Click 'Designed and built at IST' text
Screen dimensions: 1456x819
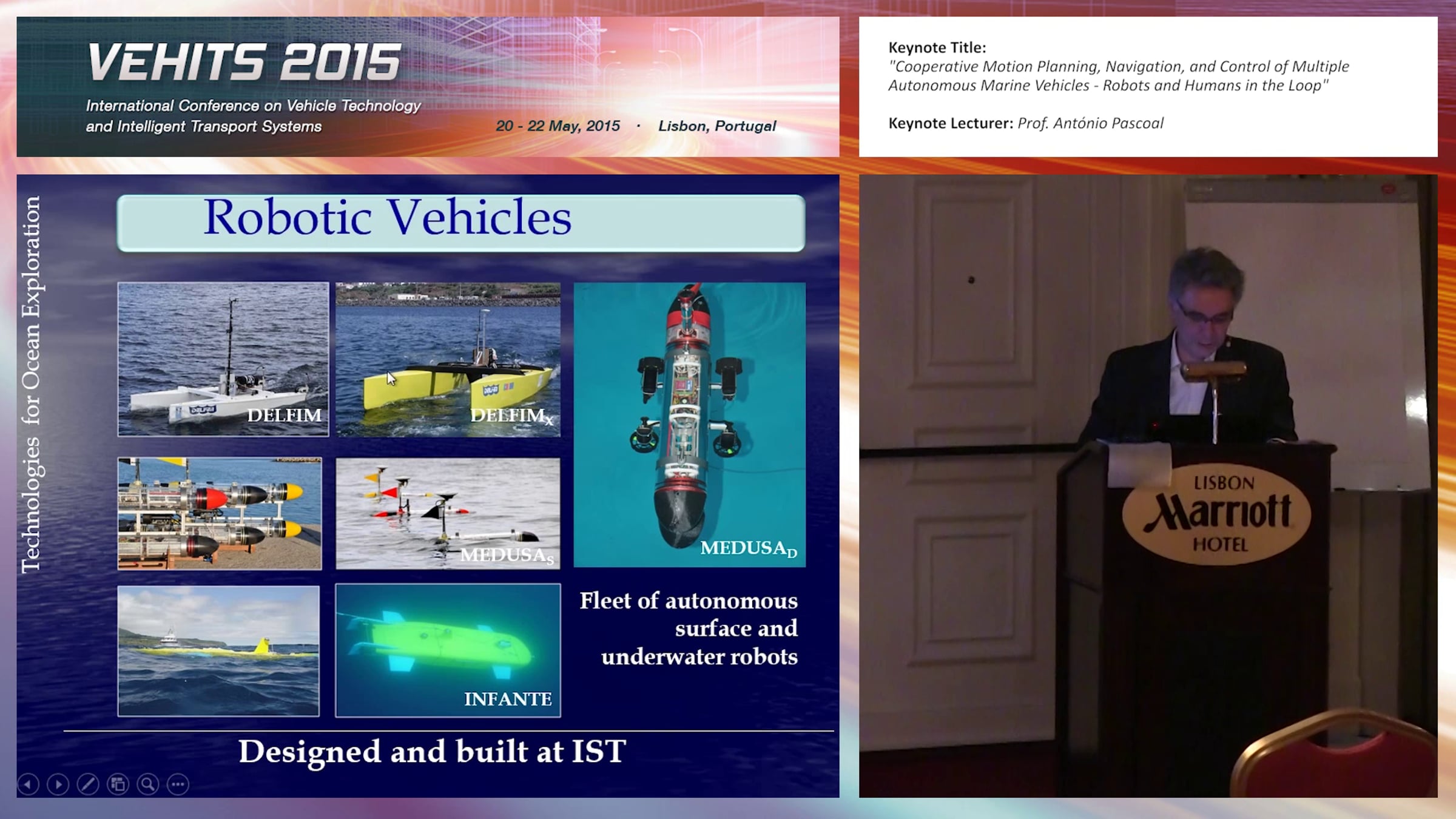click(431, 752)
